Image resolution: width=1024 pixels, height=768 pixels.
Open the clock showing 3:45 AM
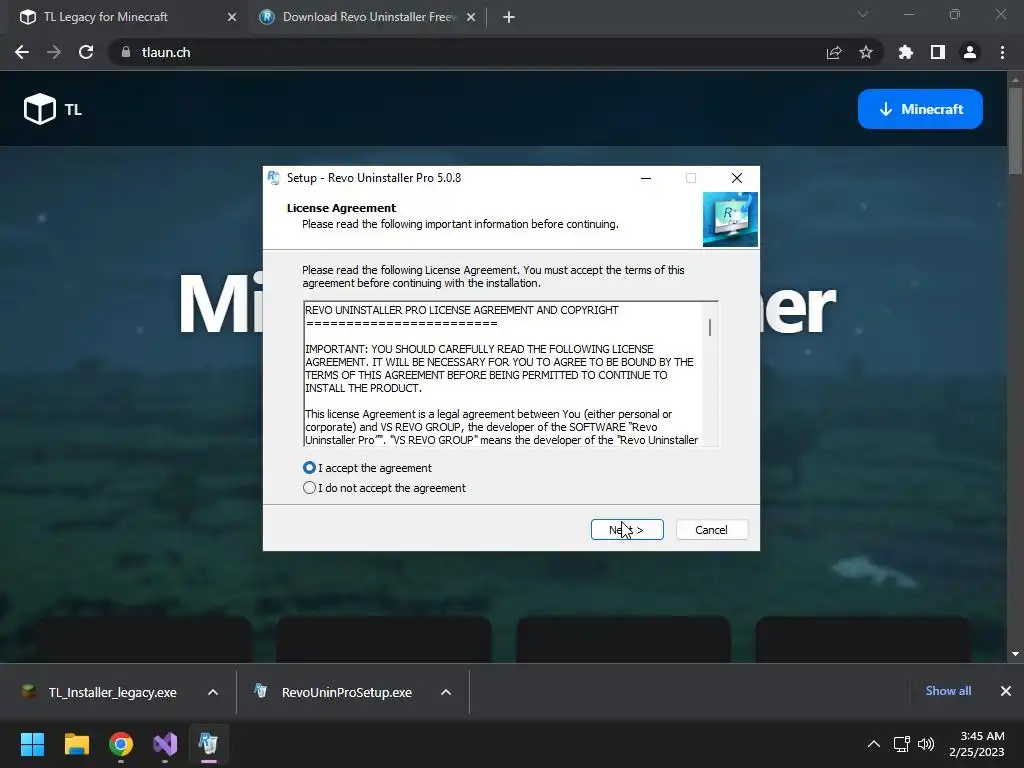977,744
